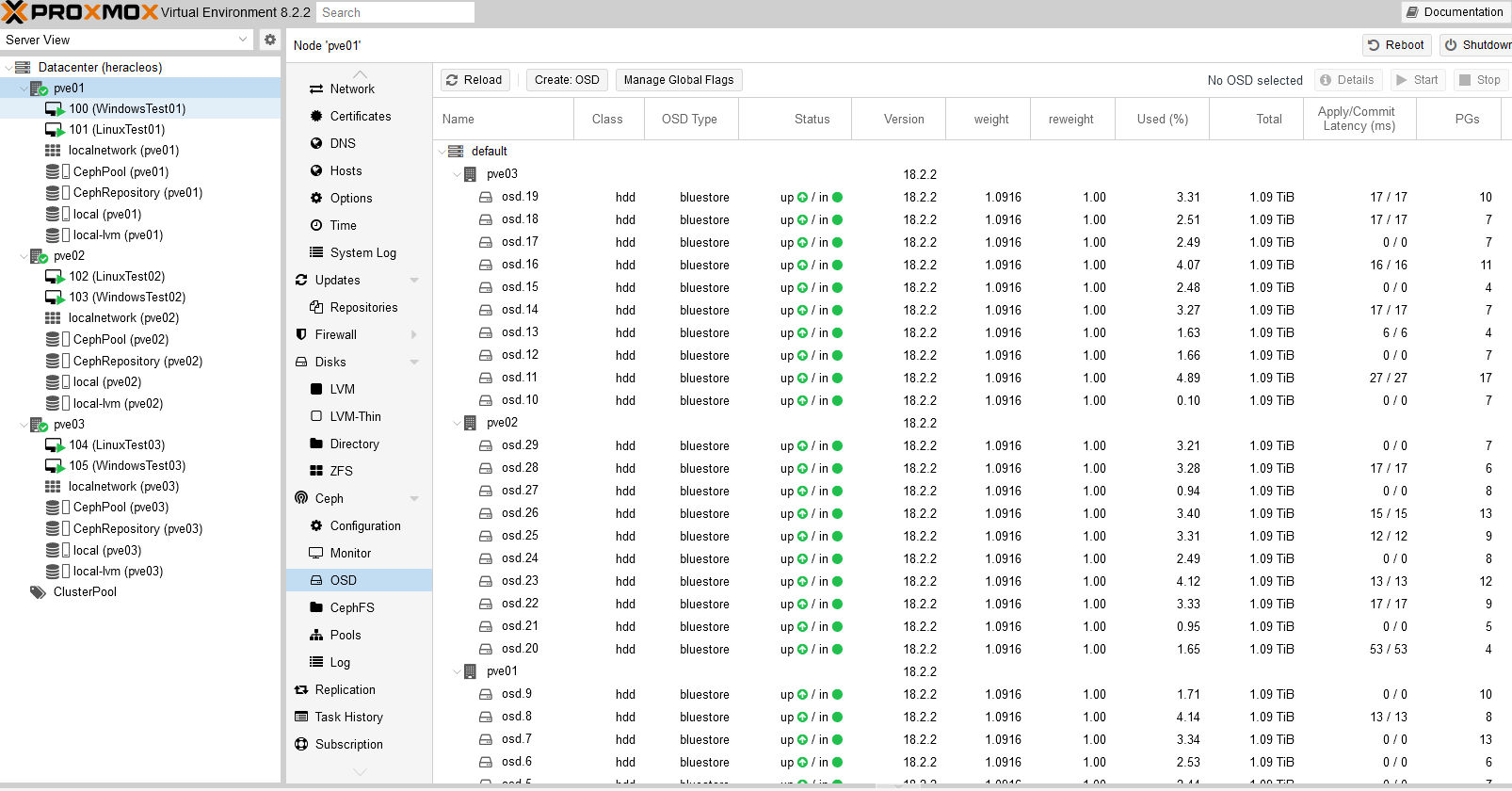Click the Search input field

click(x=394, y=12)
